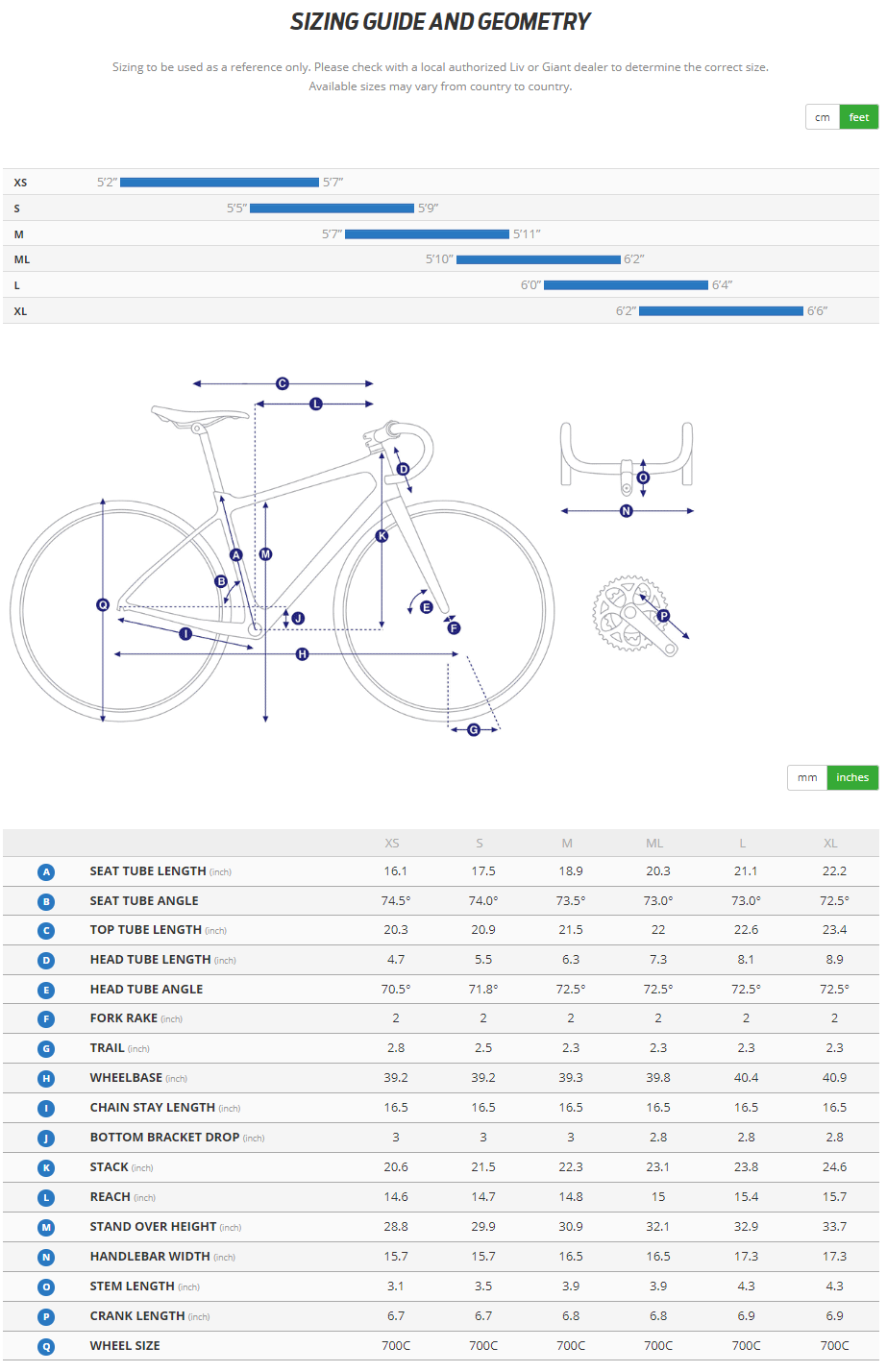Click the Sizing Guide and Geometry heading
Viewport: 887px width, 1372px height.
(x=440, y=22)
